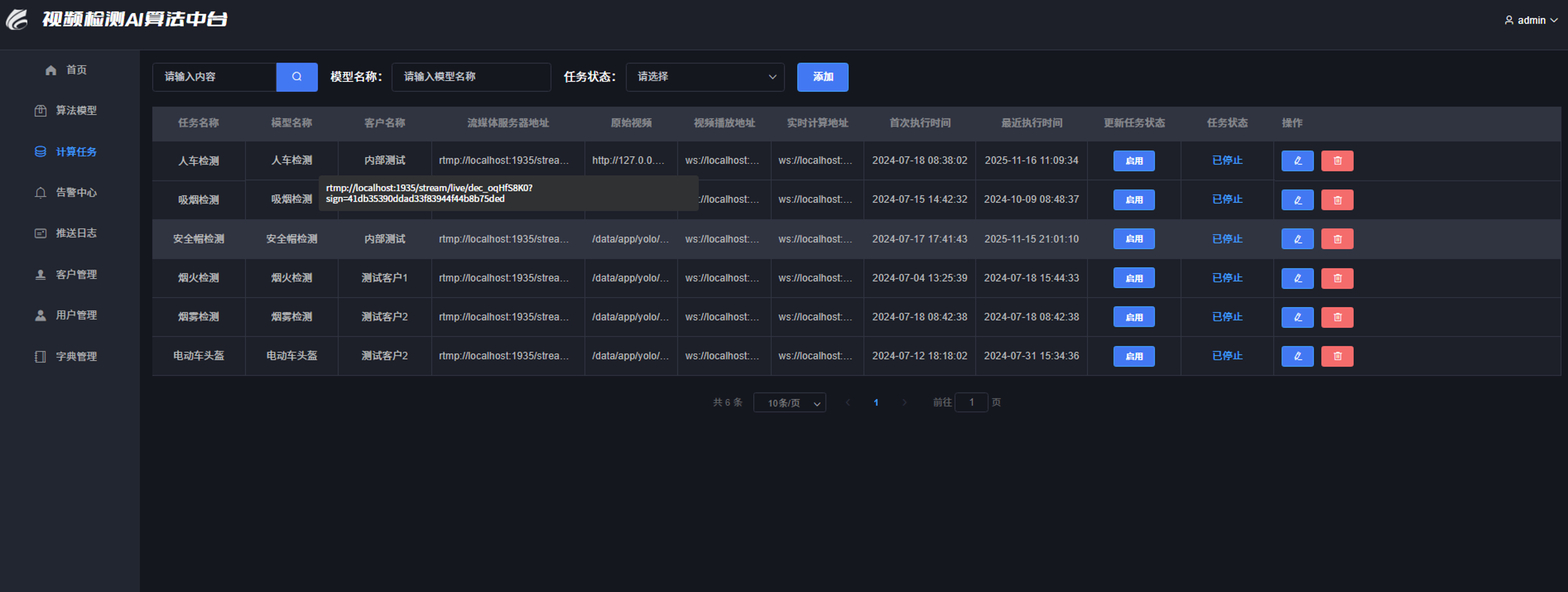1568x592 pixels.
Task: Enable the 吸烟检测 task with 启用
Action: pyautogui.click(x=1134, y=200)
